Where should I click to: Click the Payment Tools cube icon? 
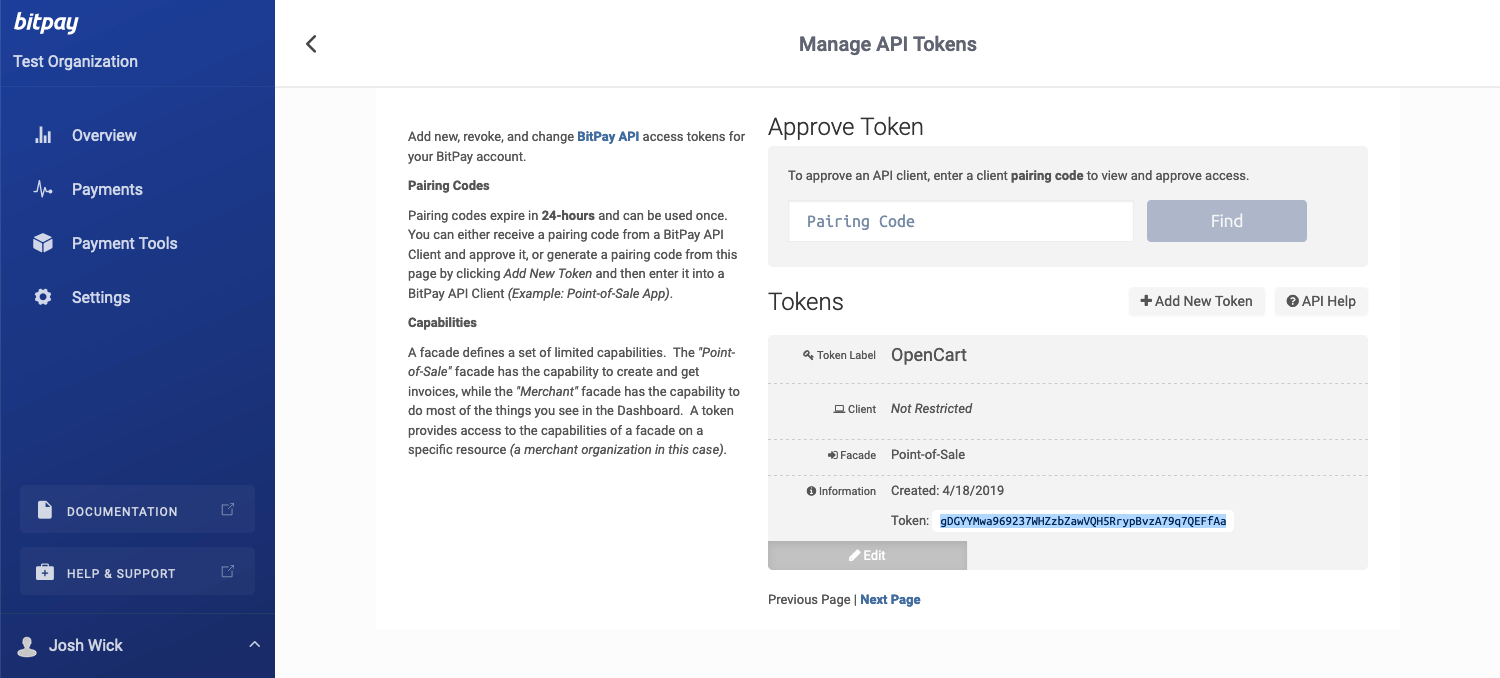pos(43,243)
